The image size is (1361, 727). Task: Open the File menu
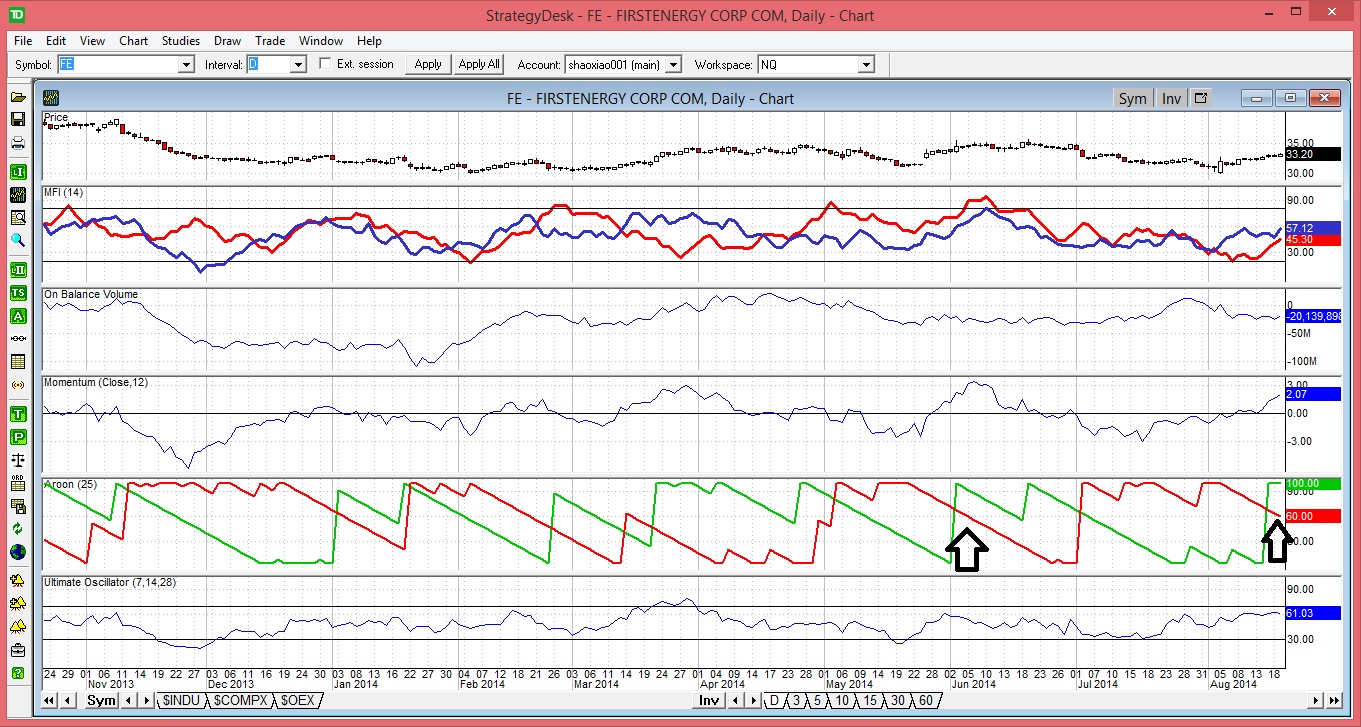coord(24,41)
